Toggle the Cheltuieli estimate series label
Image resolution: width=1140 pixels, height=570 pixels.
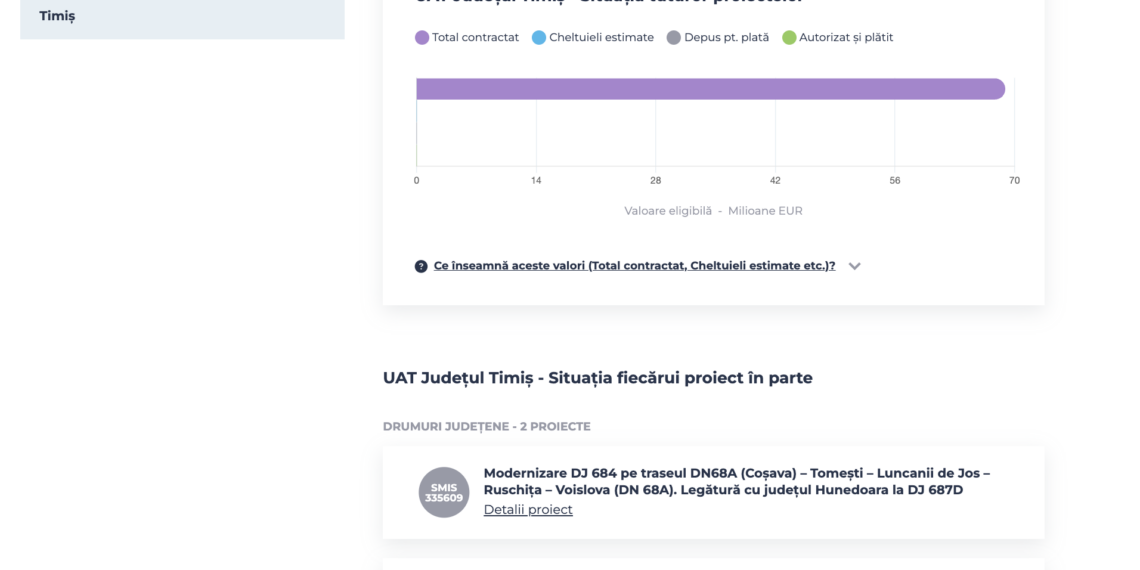coord(601,38)
